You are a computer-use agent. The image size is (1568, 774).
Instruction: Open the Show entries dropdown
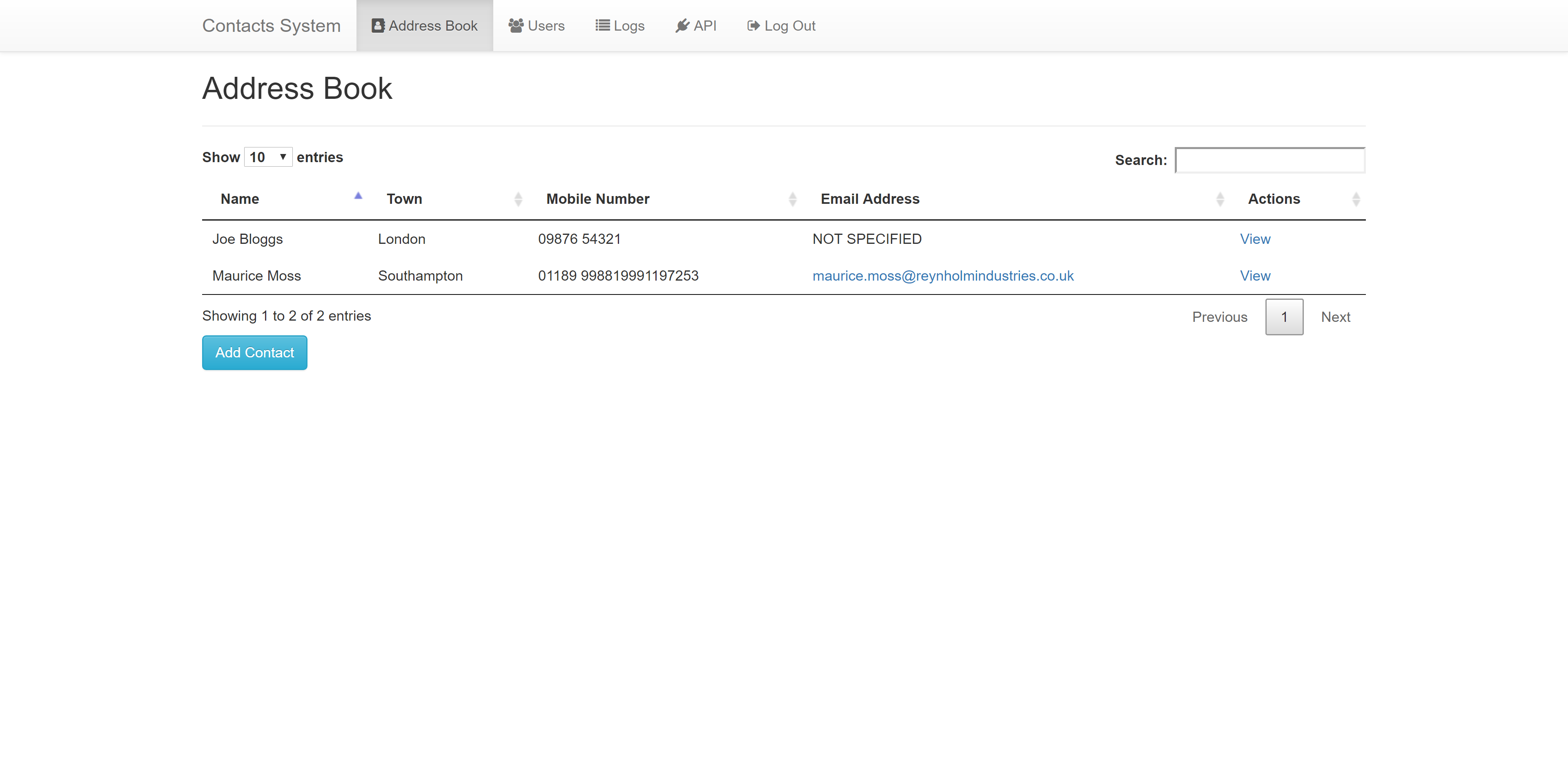coord(268,157)
